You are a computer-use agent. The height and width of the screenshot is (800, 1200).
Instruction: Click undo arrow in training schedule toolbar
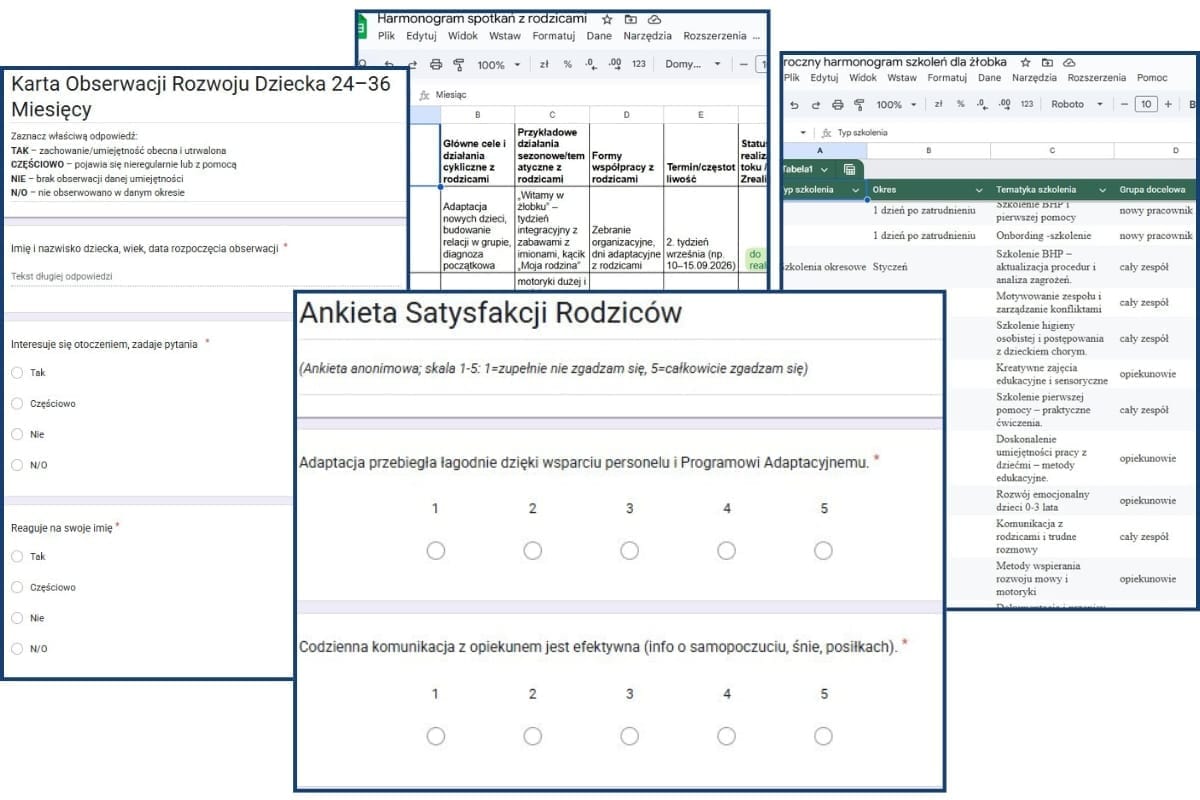click(793, 104)
